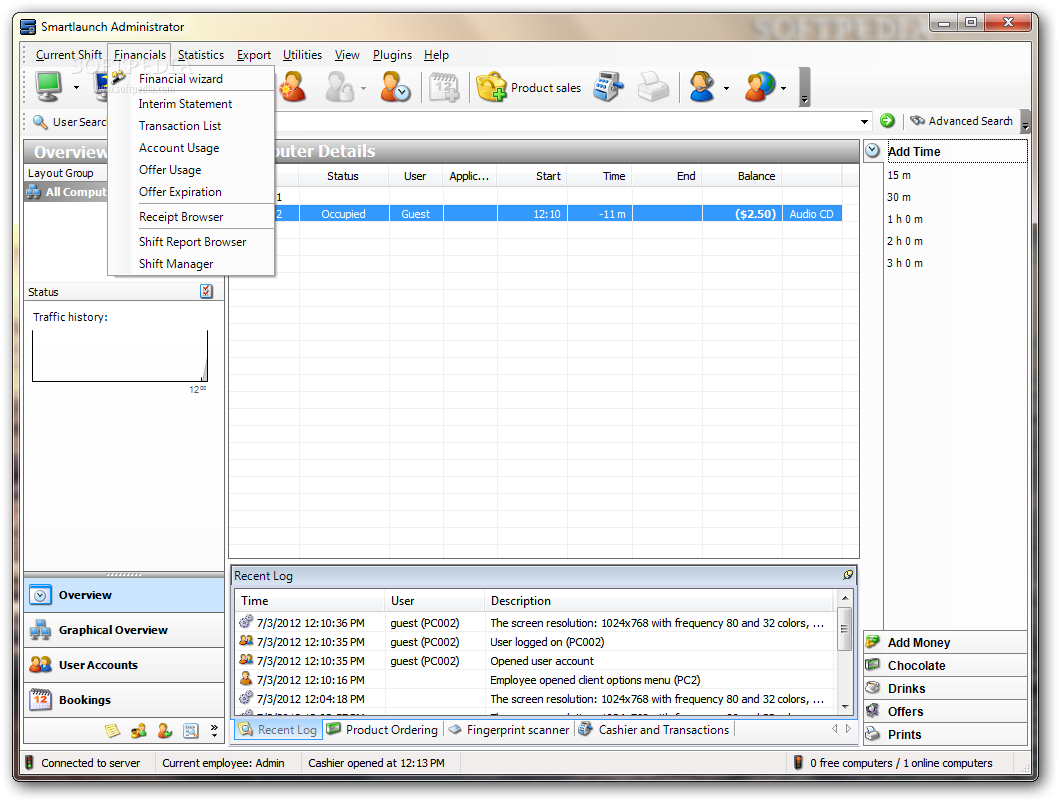Viewport: 1059px width, 802px height.
Task: Open dropdown arrow beside headset employee icon
Action: (x=727, y=89)
